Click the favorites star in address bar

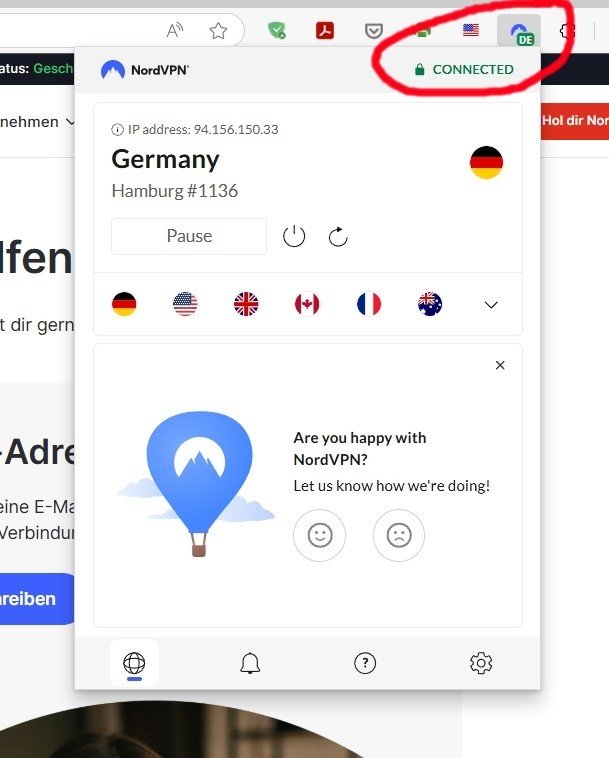[x=218, y=31]
